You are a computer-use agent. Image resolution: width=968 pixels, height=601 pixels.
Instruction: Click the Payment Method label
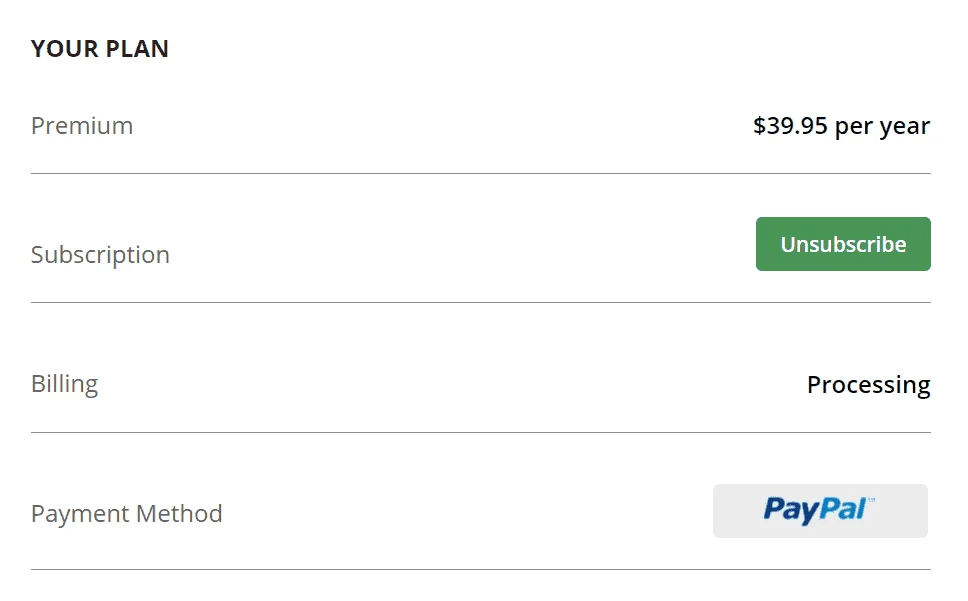pyautogui.click(x=127, y=513)
